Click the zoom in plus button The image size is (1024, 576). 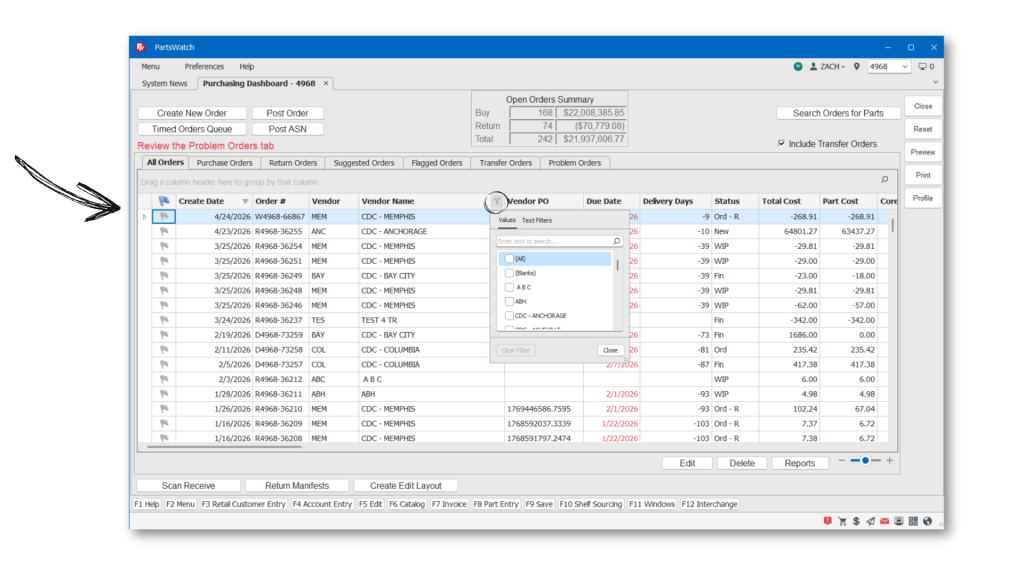pos(889,460)
